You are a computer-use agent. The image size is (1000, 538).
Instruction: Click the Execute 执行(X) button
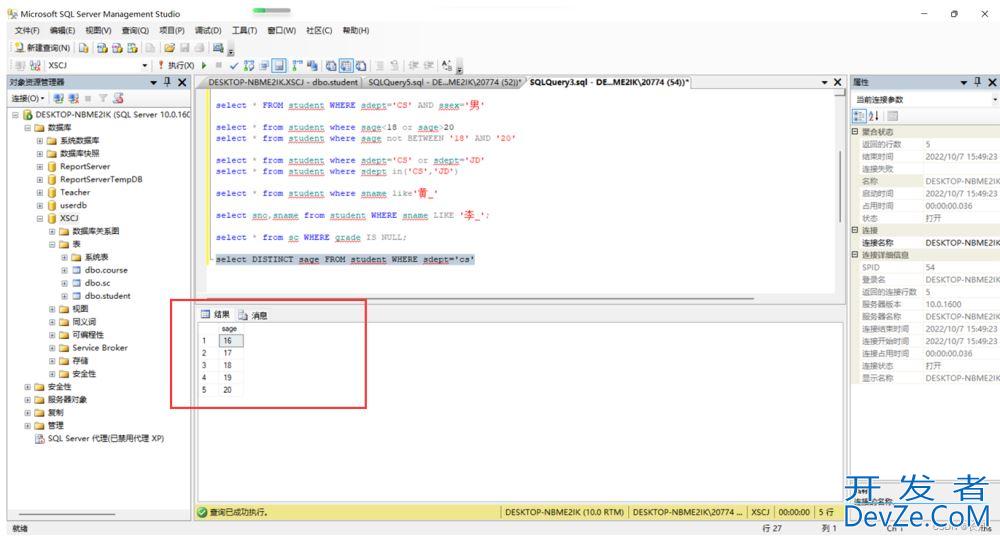pos(177,65)
